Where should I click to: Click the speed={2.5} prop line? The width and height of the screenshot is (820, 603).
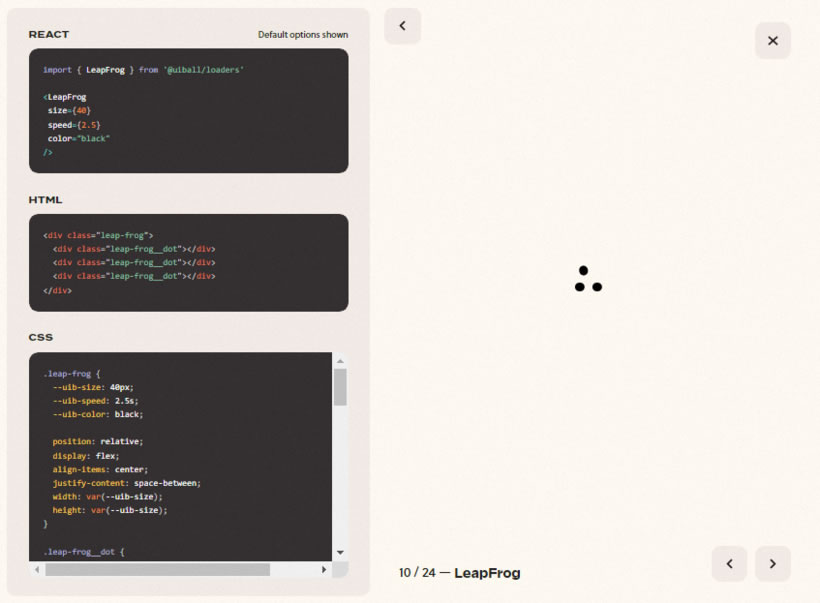(74, 125)
